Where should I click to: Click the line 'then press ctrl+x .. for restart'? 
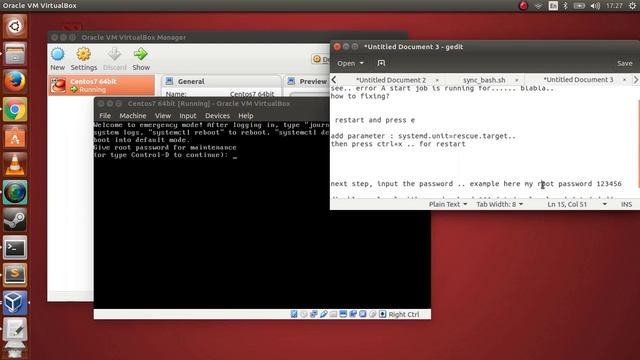point(398,144)
